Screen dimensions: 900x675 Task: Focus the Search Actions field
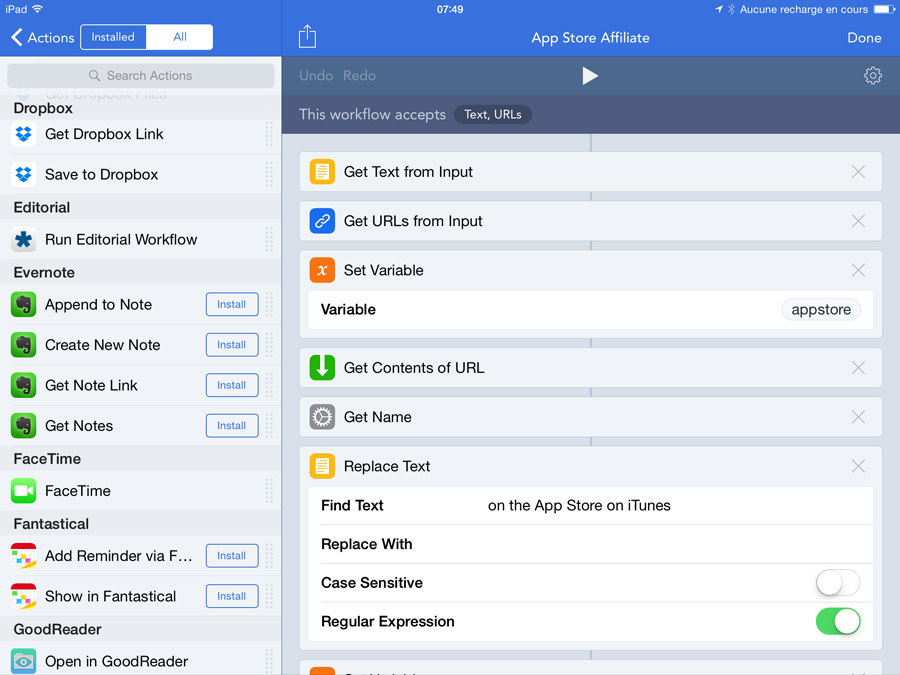pyautogui.click(x=141, y=75)
